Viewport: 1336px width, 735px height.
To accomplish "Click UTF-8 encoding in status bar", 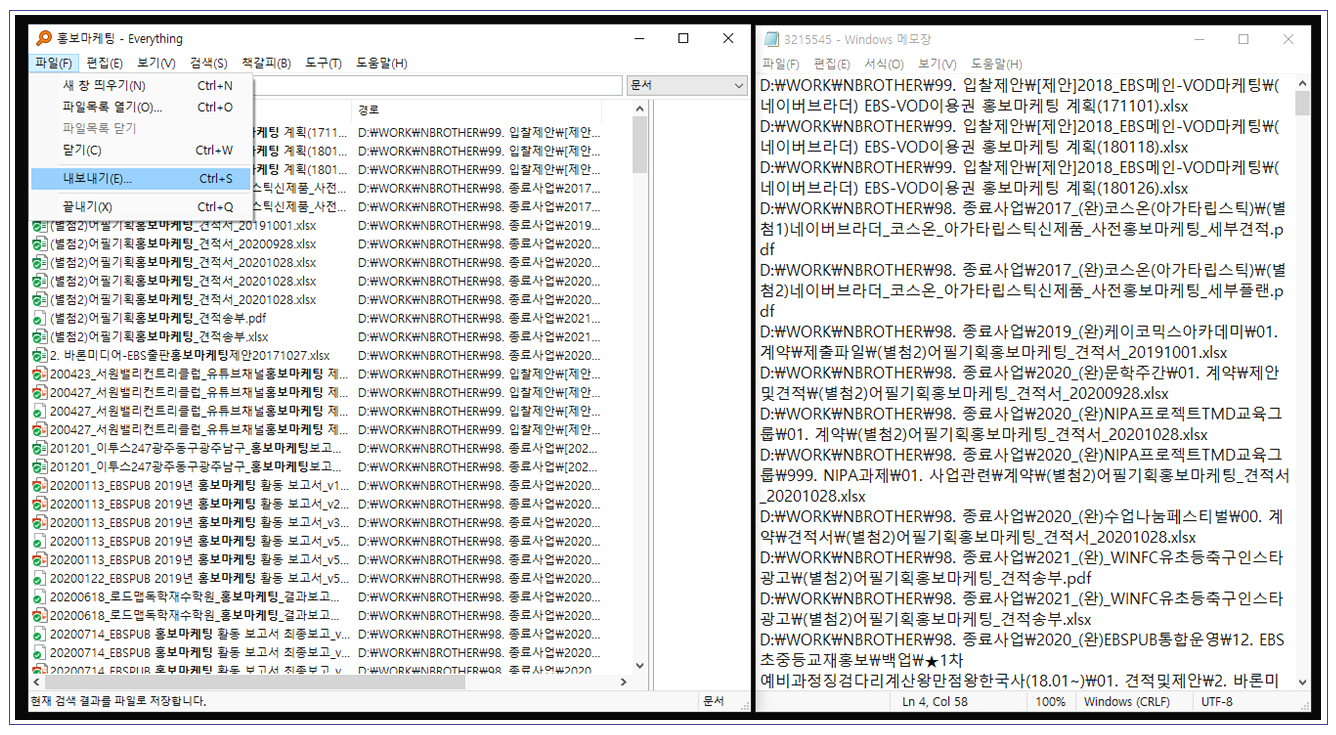I will pos(1215,702).
